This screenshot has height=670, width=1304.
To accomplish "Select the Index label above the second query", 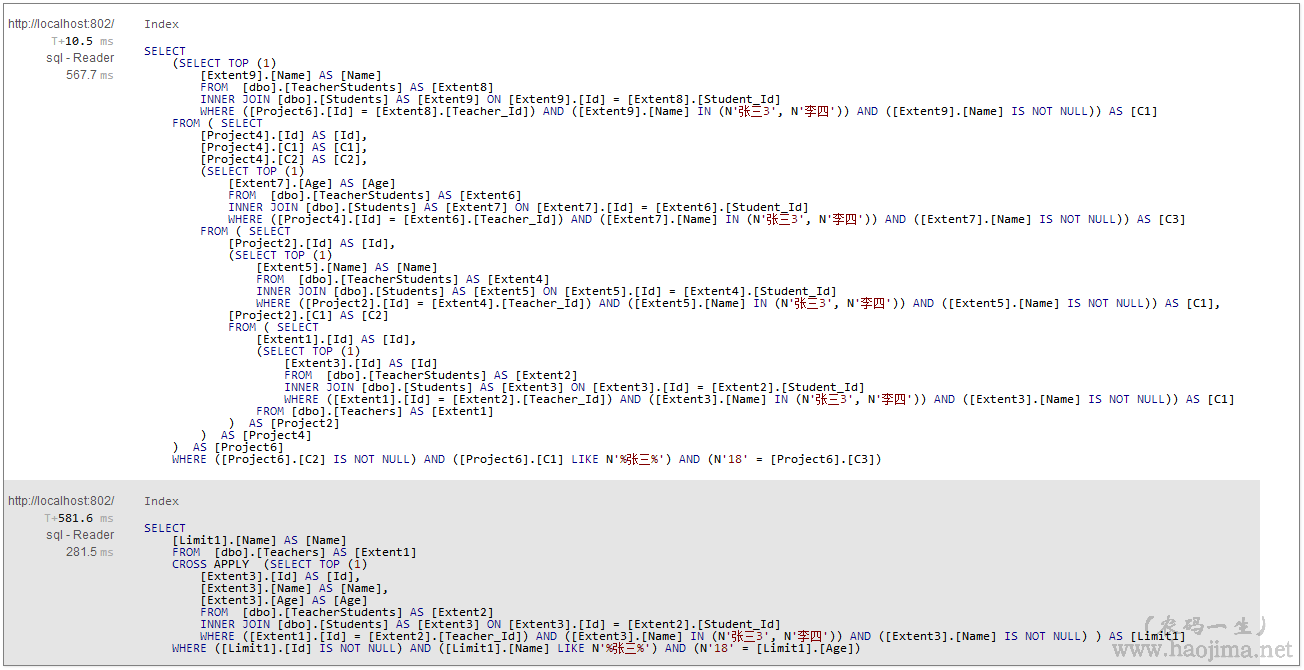I will click(x=161, y=501).
